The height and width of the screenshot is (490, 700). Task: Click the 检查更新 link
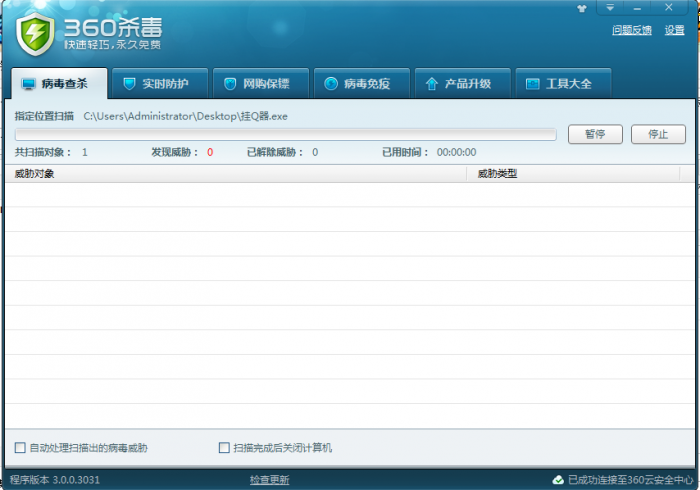coord(270,480)
